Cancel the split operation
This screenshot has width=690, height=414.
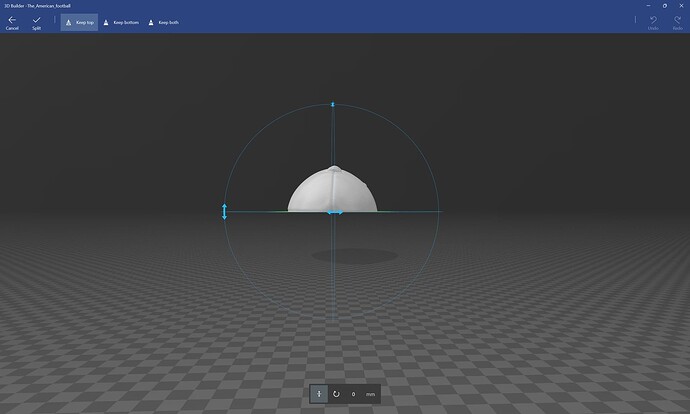(12, 23)
